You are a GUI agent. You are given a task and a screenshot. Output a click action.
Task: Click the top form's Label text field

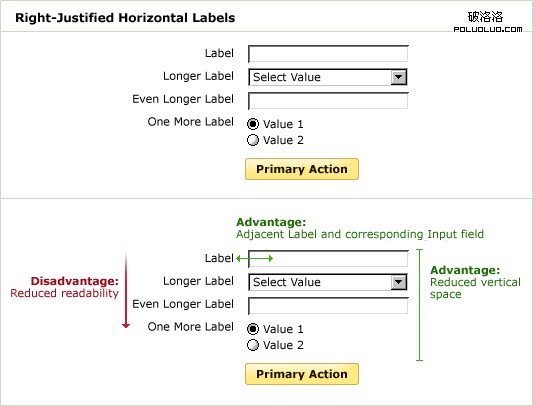pos(328,54)
